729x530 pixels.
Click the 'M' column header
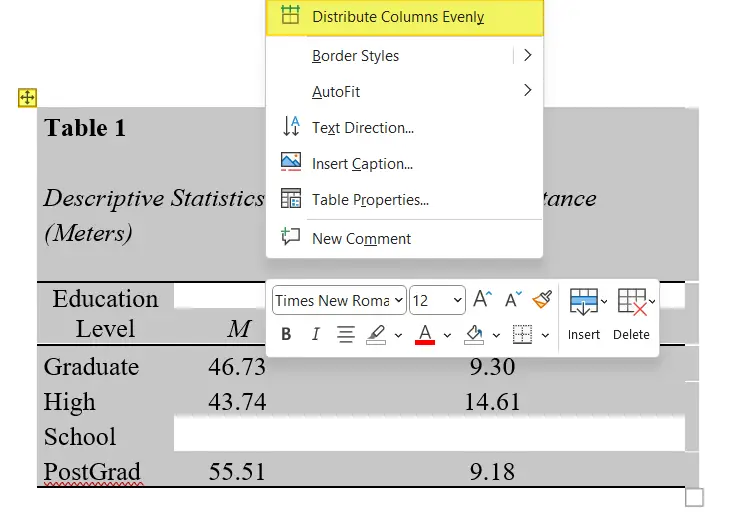click(239, 329)
